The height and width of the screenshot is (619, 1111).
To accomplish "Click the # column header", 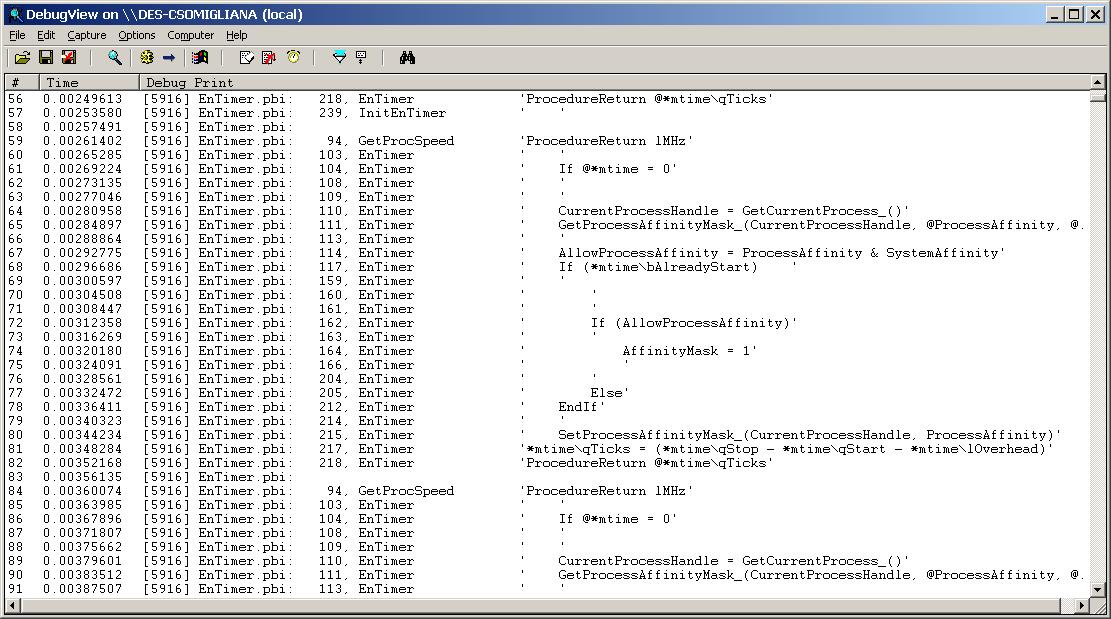I will [x=22, y=82].
